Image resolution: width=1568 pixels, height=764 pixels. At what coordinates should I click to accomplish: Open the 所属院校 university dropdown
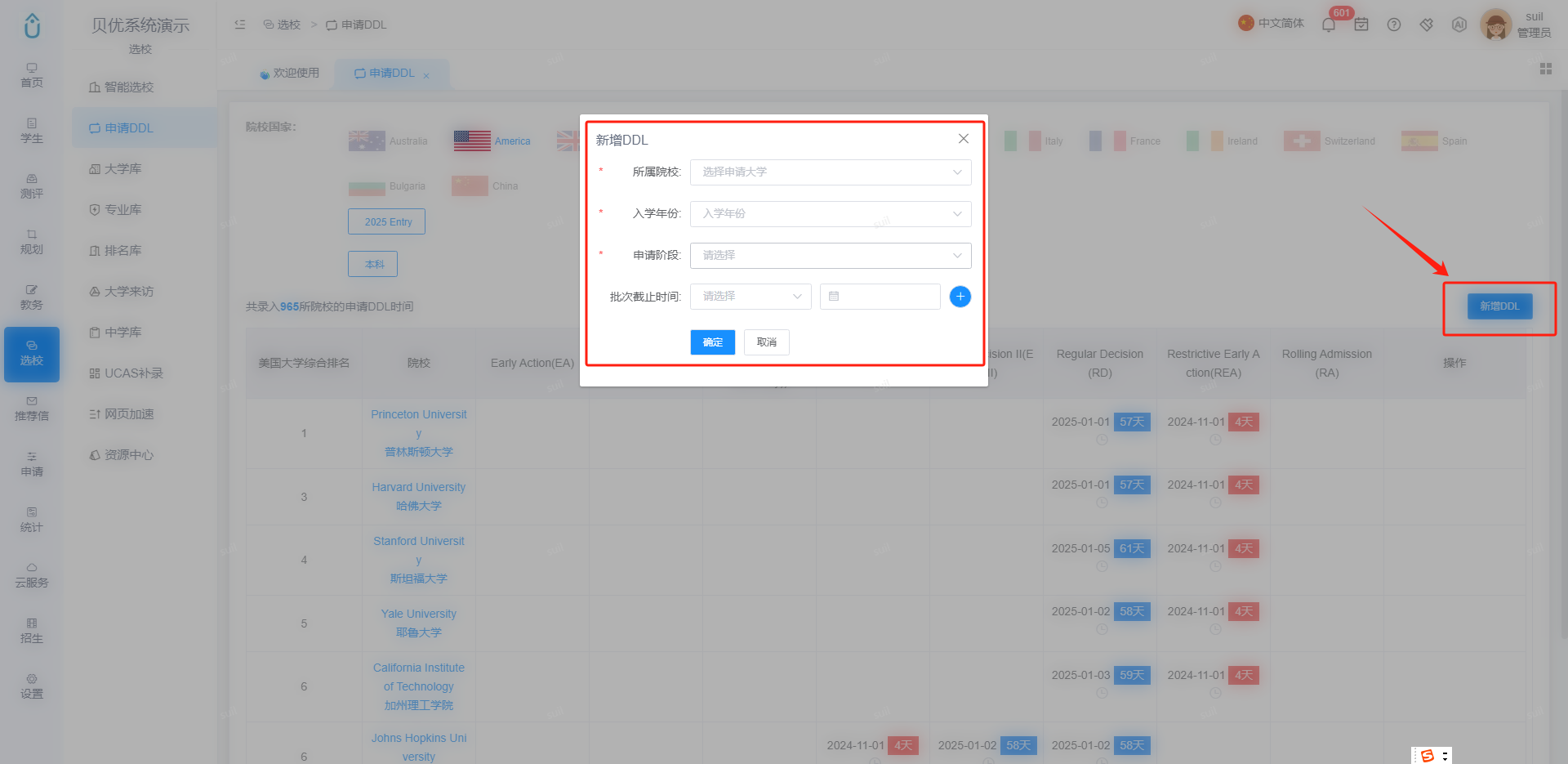click(831, 172)
